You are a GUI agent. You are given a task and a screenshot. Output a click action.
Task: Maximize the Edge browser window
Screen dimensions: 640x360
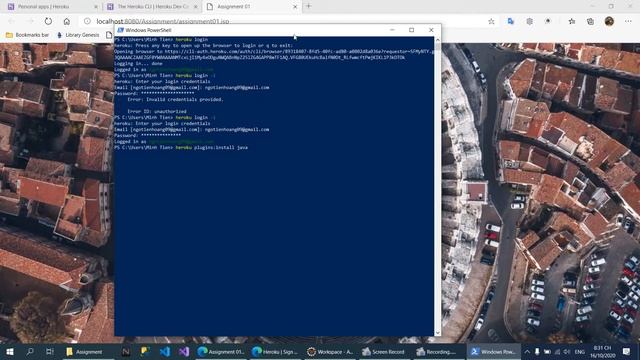coord(611,6)
